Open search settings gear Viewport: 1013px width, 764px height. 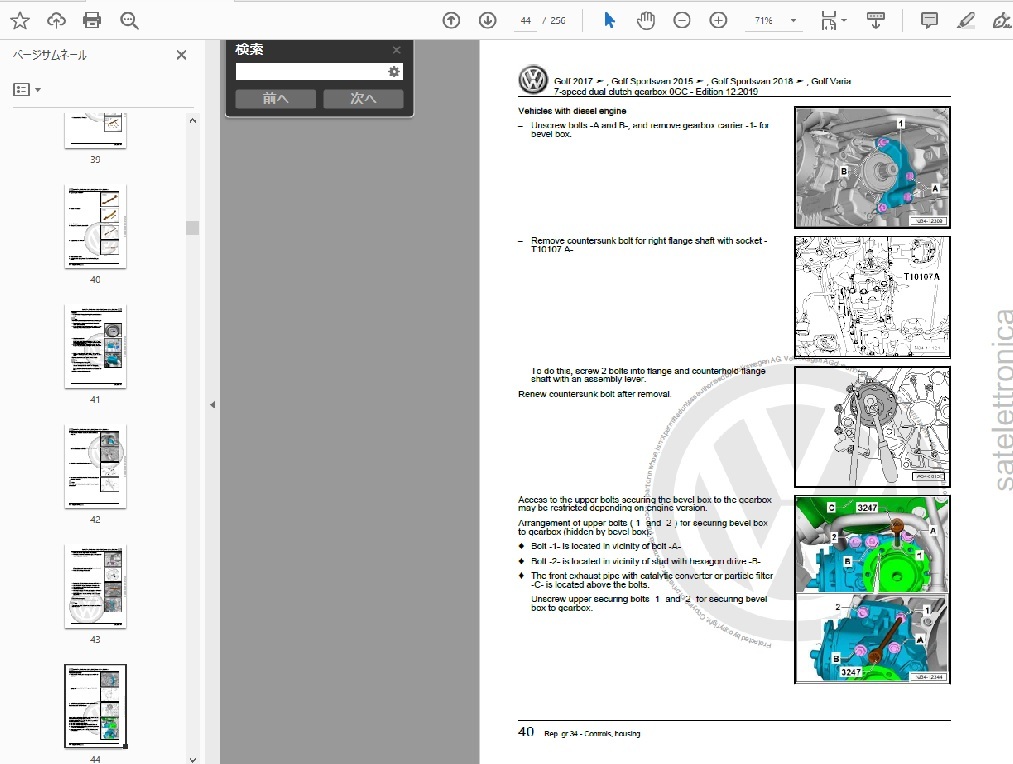coord(394,72)
